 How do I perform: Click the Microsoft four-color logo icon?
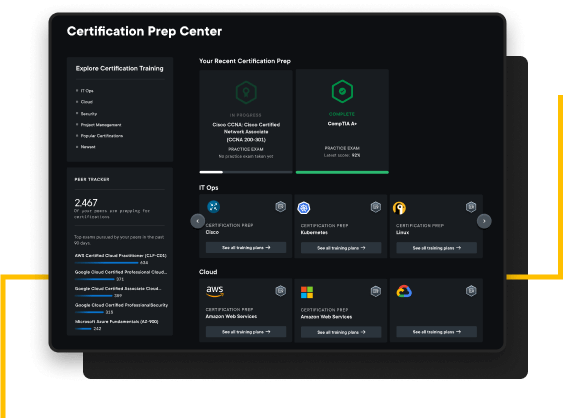tap(307, 292)
